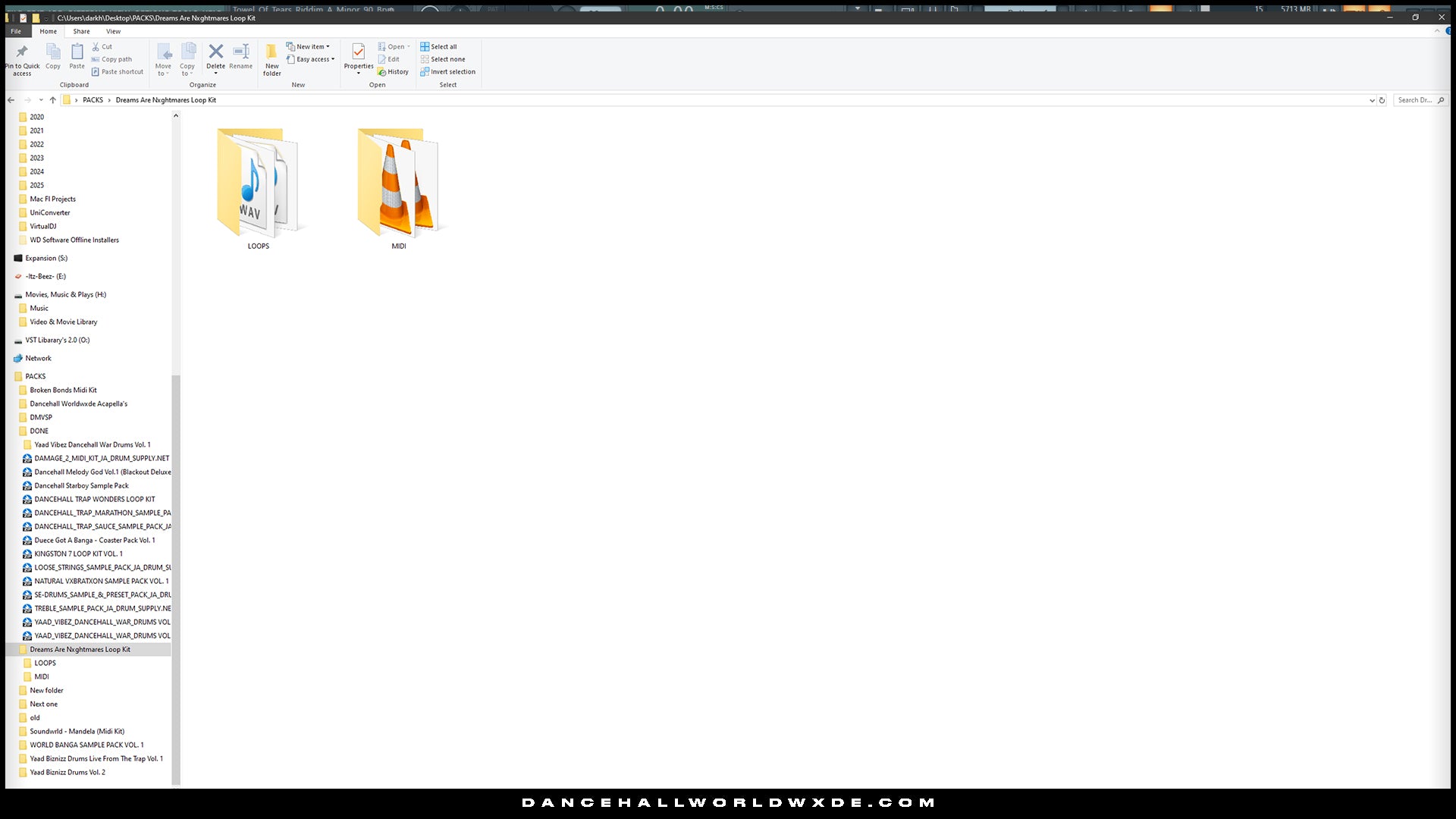
Task: Click the refresh icon beside the address bar
Action: (1382, 100)
